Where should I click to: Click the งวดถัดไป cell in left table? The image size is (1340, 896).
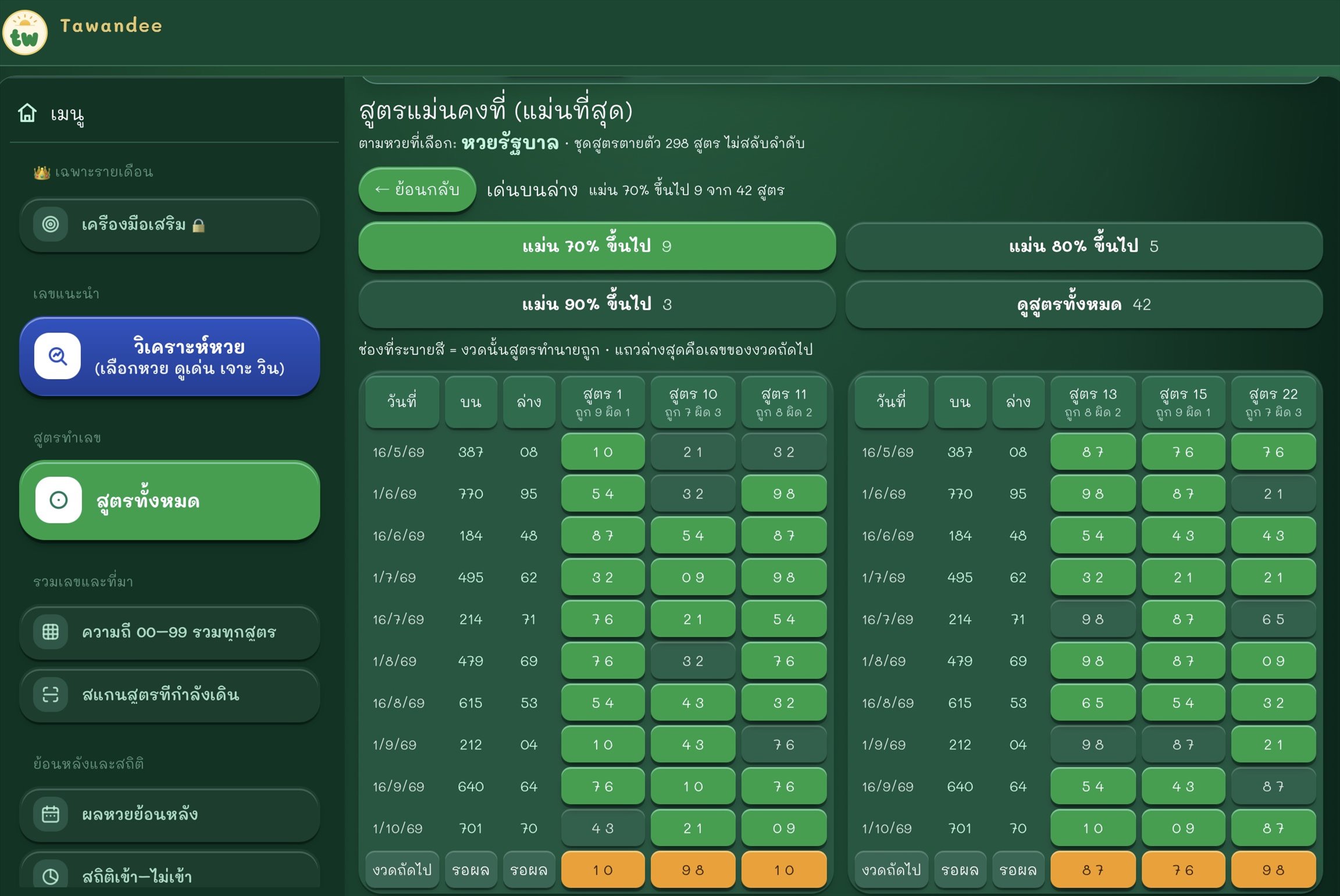[402, 870]
